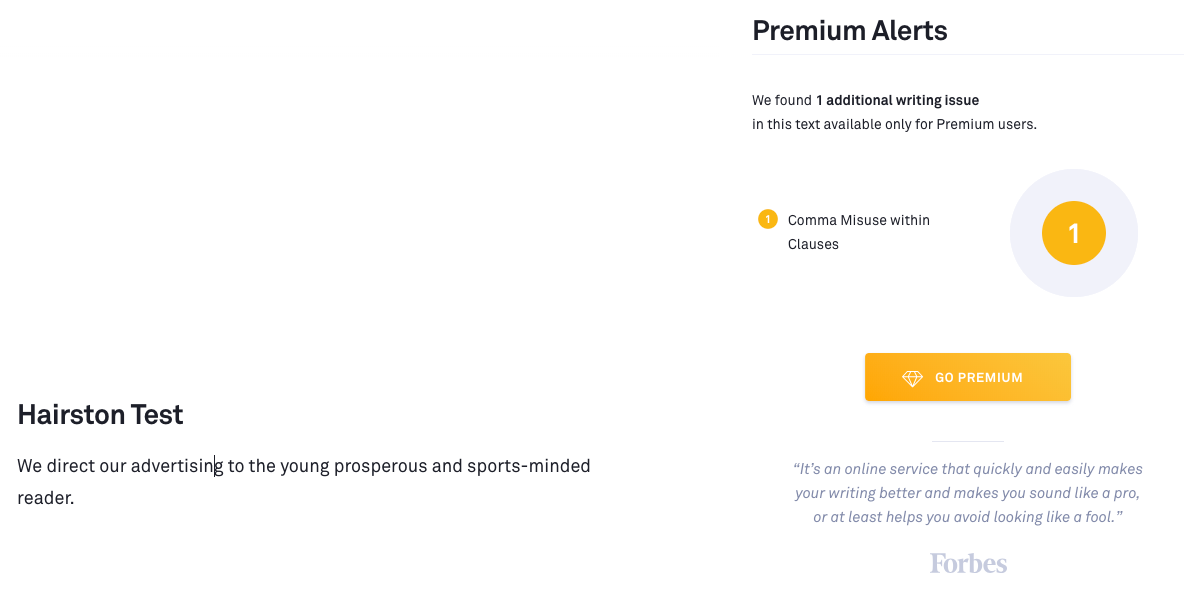Click the word "sports-minded" in the sentence
Viewport: 1186px width, 591px height.
528,466
